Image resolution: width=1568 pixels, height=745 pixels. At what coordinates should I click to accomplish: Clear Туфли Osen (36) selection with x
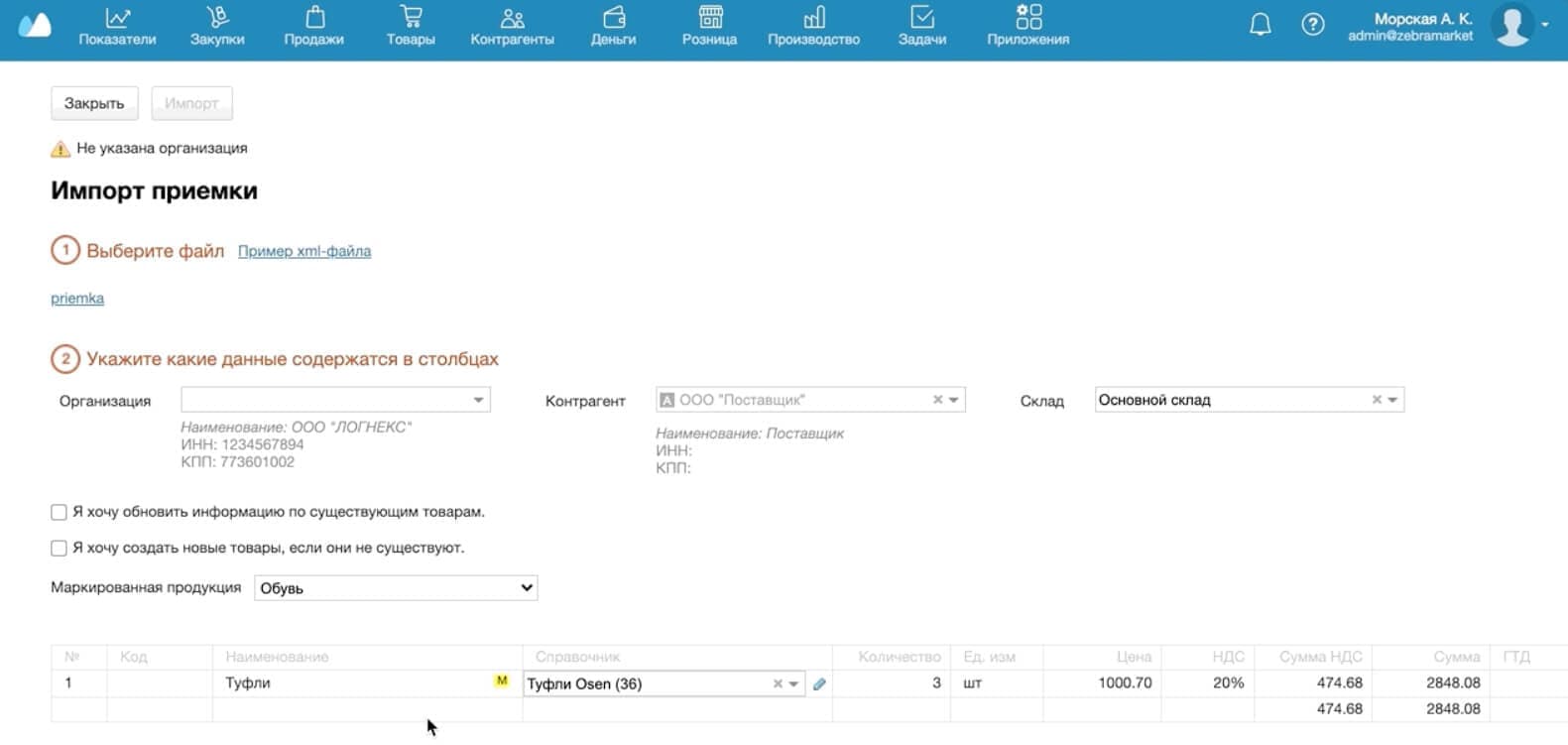778,683
